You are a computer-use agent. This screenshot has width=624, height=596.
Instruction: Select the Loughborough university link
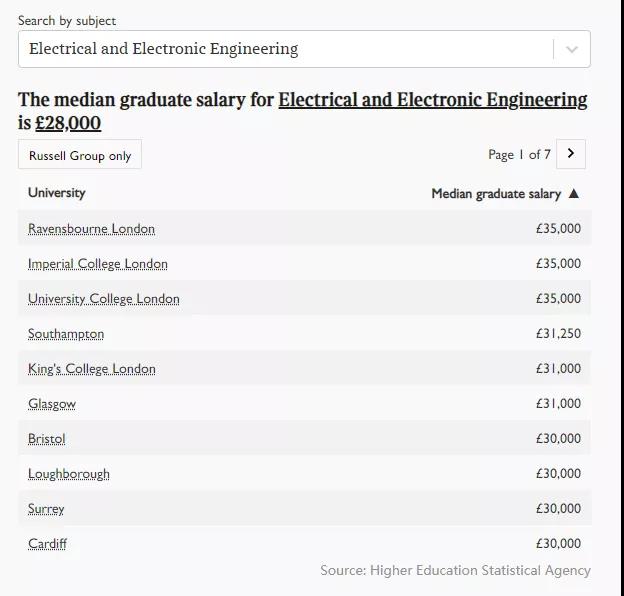tap(69, 474)
